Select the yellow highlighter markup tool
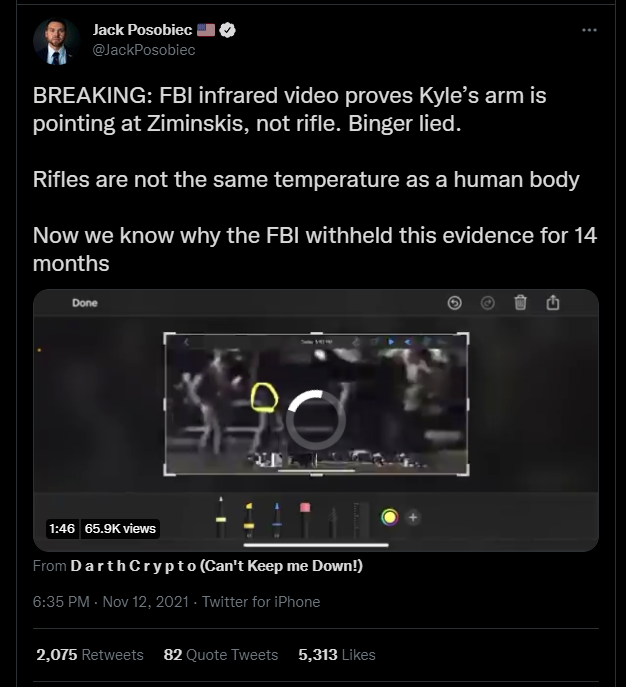 click(249, 520)
